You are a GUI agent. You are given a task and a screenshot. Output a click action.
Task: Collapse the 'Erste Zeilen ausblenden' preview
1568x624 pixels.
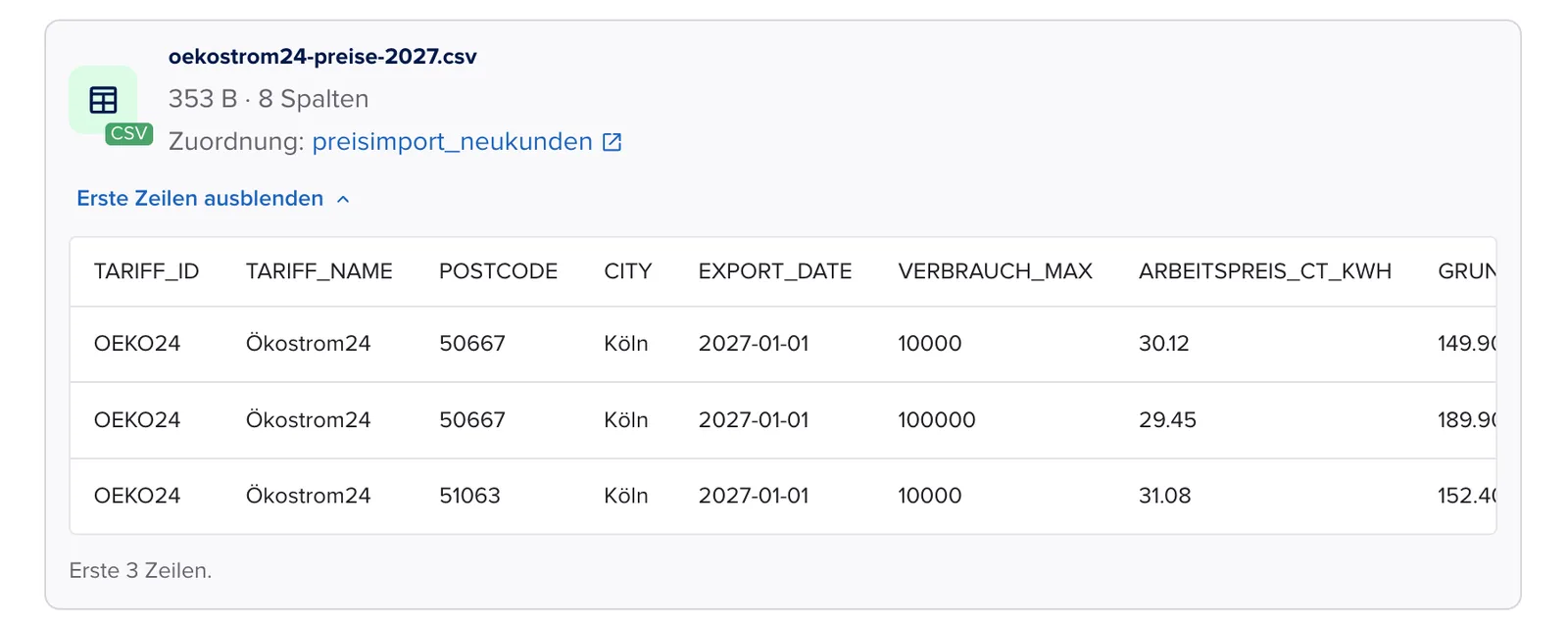pyautogui.click(x=214, y=199)
